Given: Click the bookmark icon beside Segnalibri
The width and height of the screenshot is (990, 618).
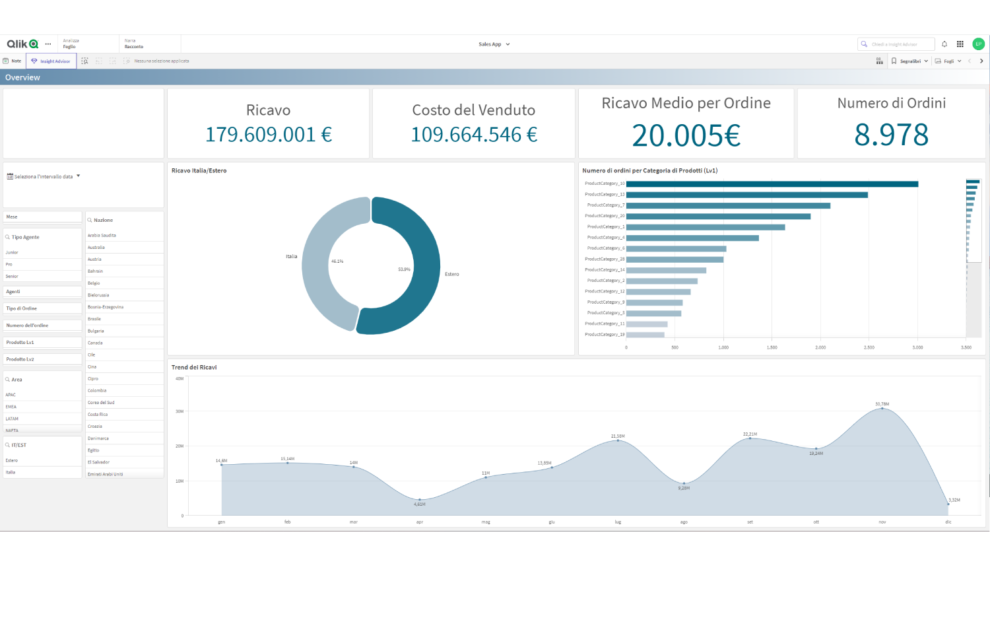Looking at the screenshot, I should [x=894, y=61].
